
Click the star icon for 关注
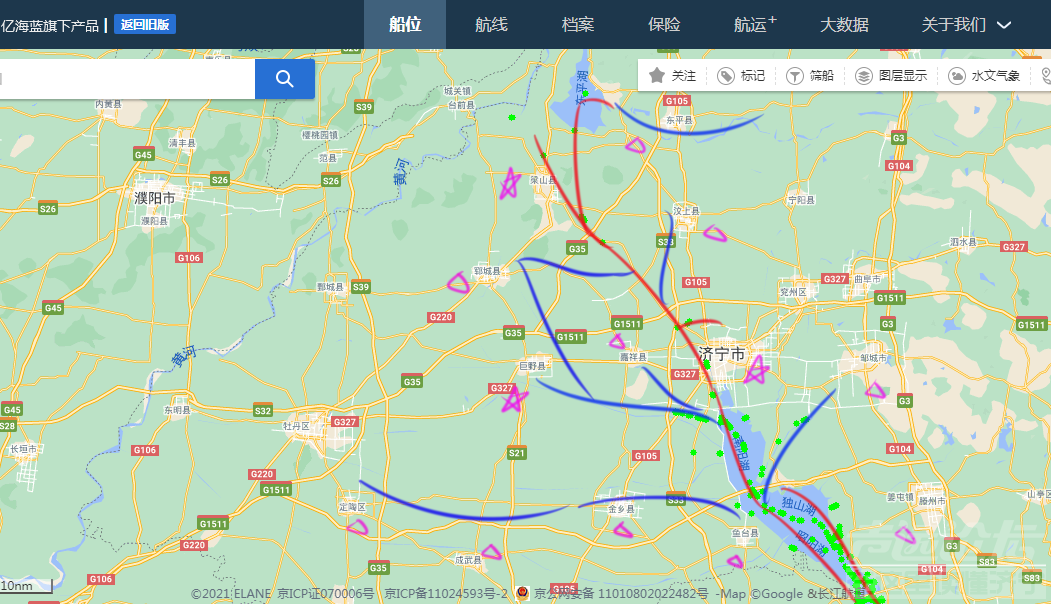[657, 75]
